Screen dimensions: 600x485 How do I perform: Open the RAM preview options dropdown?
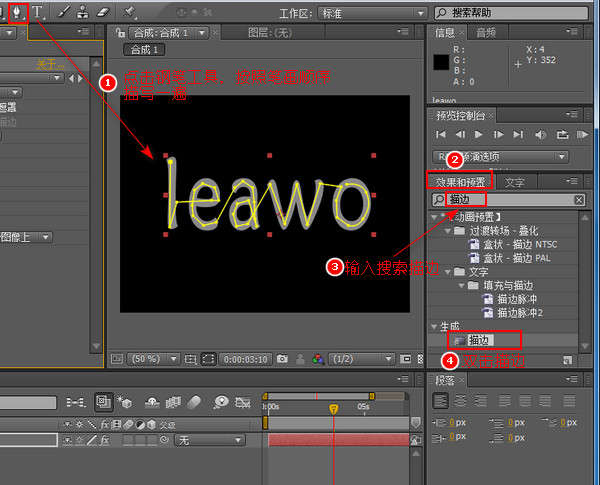pos(501,157)
